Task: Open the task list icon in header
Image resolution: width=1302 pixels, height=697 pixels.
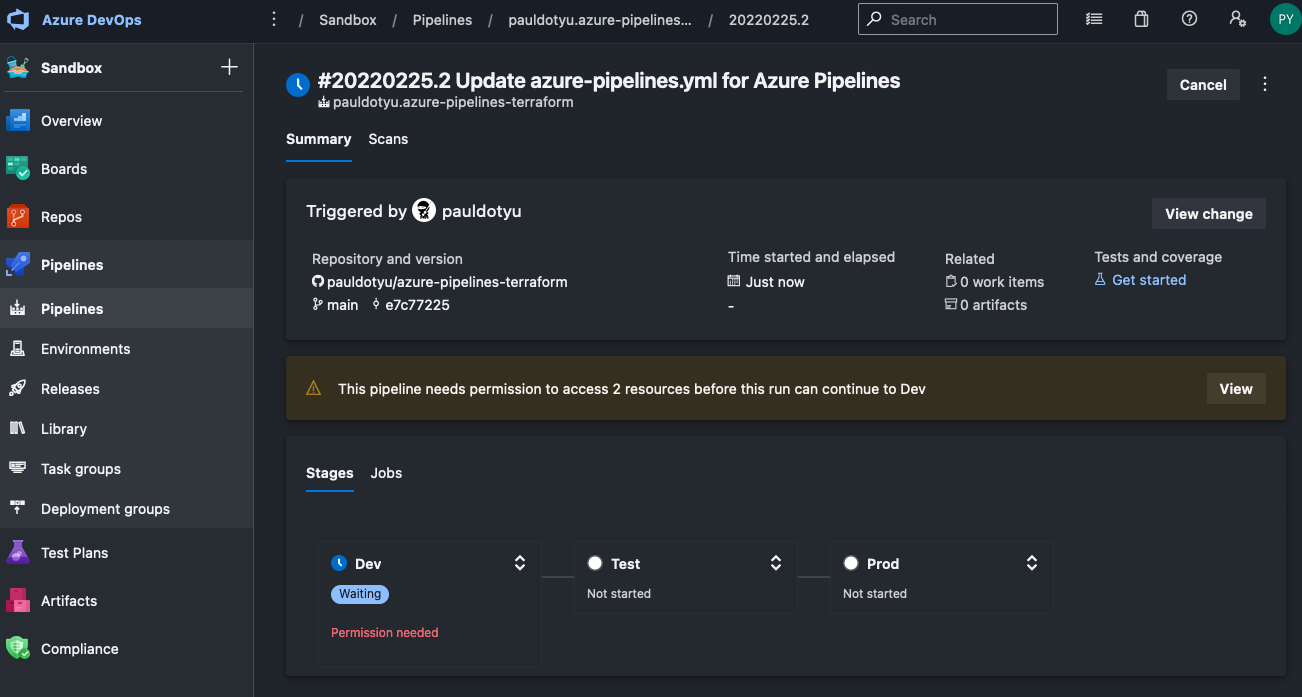Action: pyautogui.click(x=1094, y=19)
